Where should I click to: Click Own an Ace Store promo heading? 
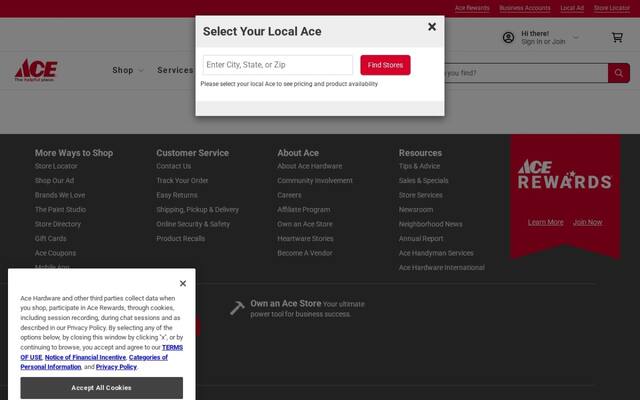[x=286, y=304]
